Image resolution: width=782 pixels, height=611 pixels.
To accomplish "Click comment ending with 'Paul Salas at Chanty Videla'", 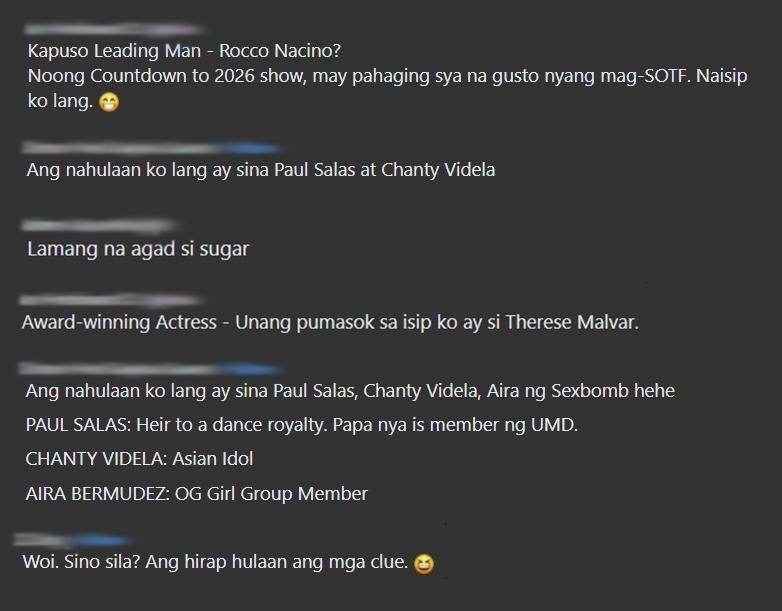I will 261,170.
